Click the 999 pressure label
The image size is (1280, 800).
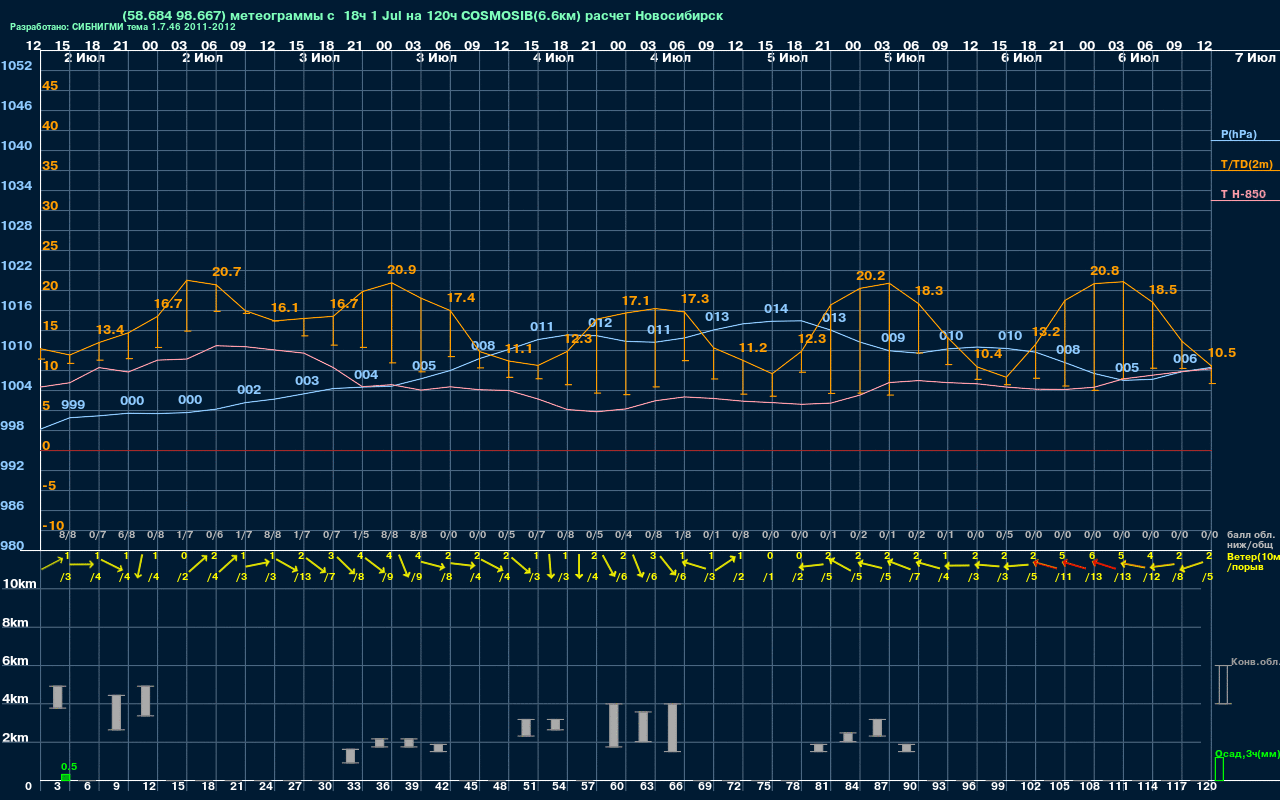73,405
